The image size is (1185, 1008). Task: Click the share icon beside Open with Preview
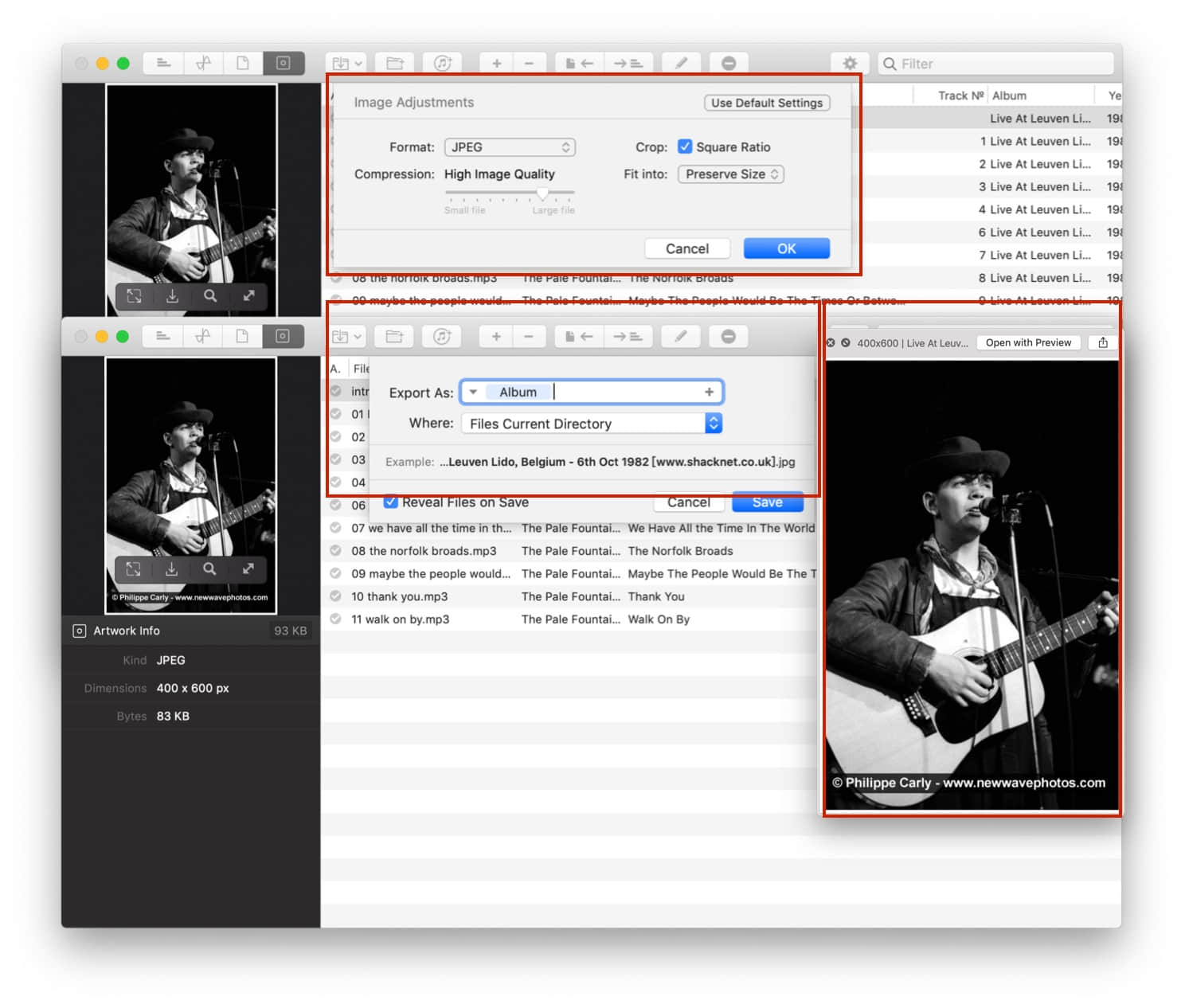tap(1102, 343)
